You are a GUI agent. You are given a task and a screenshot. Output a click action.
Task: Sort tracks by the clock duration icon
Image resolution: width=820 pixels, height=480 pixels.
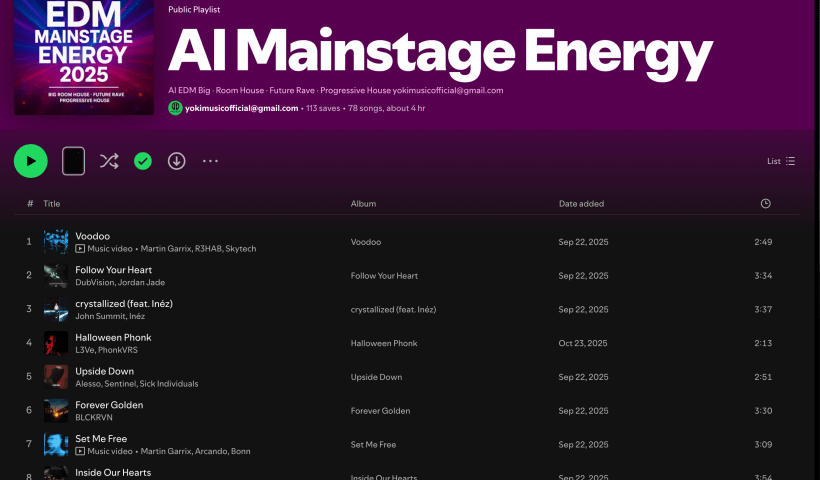click(765, 204)
